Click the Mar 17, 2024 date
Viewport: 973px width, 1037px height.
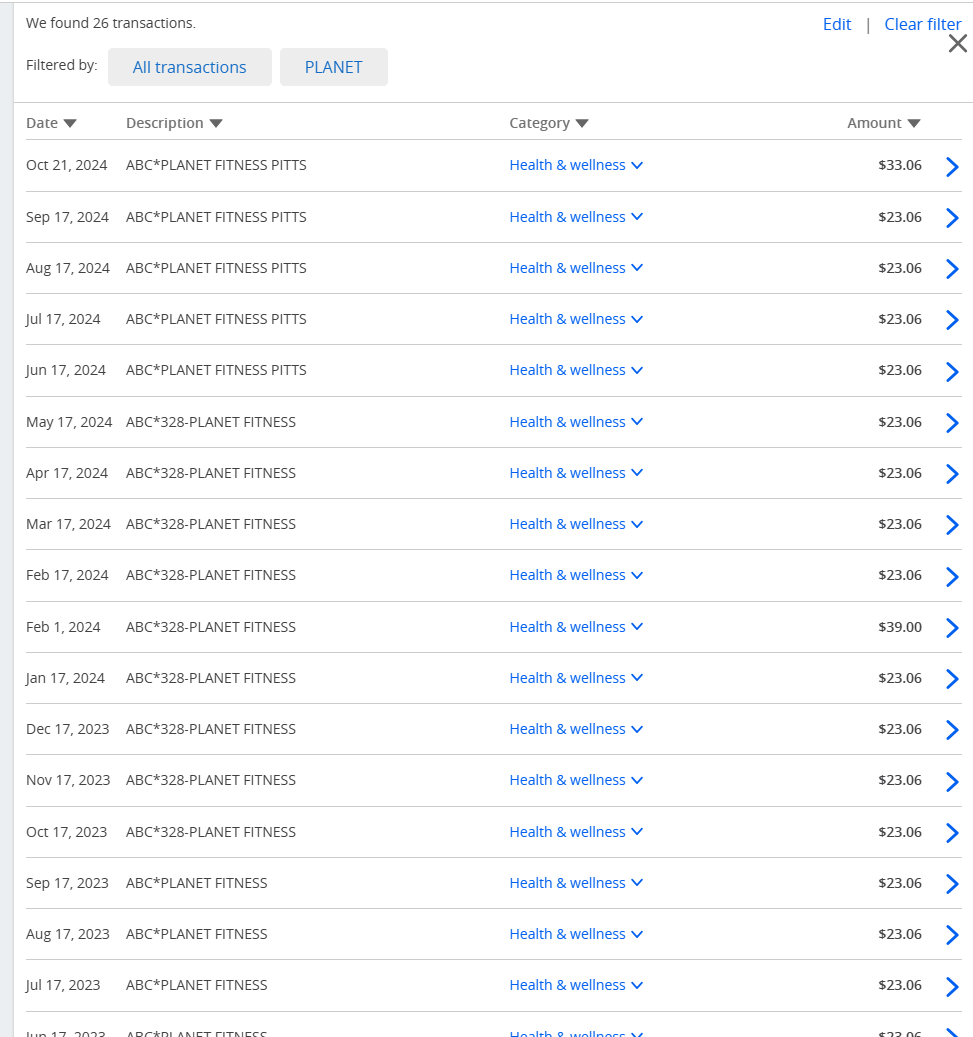[x=68, y=524]
